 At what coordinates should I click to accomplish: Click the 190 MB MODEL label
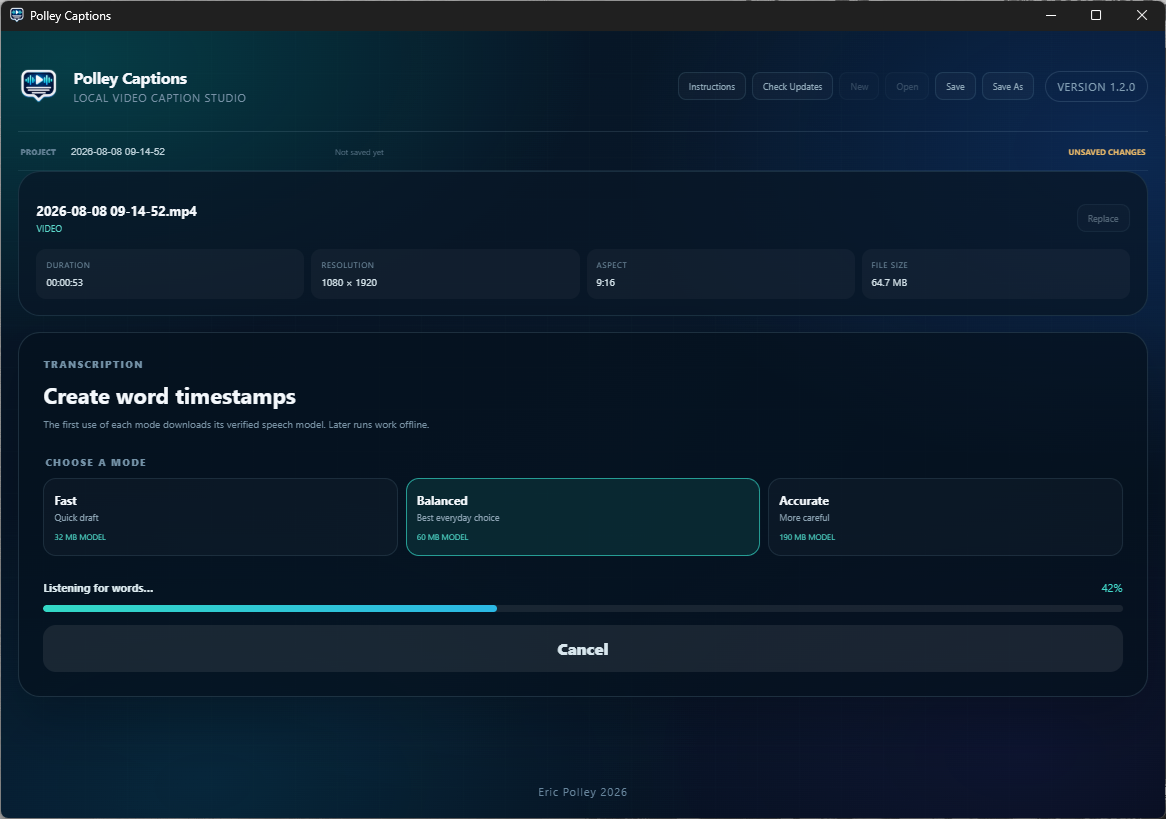tap(807, 537)
